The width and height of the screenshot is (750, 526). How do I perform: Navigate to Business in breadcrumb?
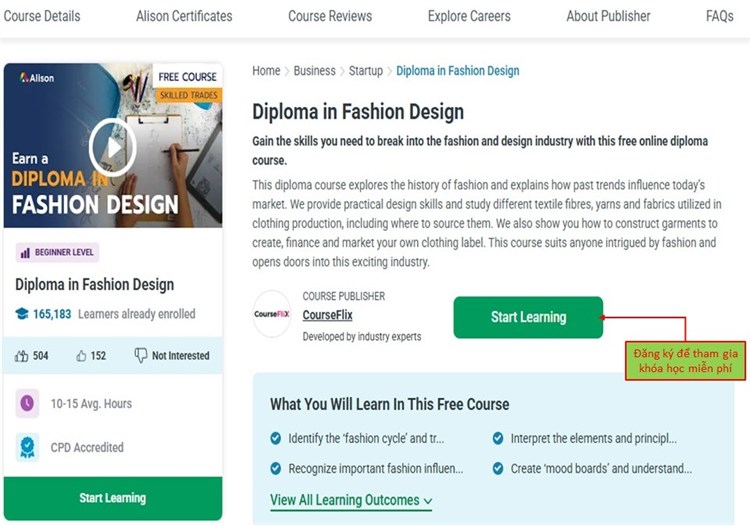[314, 71]
